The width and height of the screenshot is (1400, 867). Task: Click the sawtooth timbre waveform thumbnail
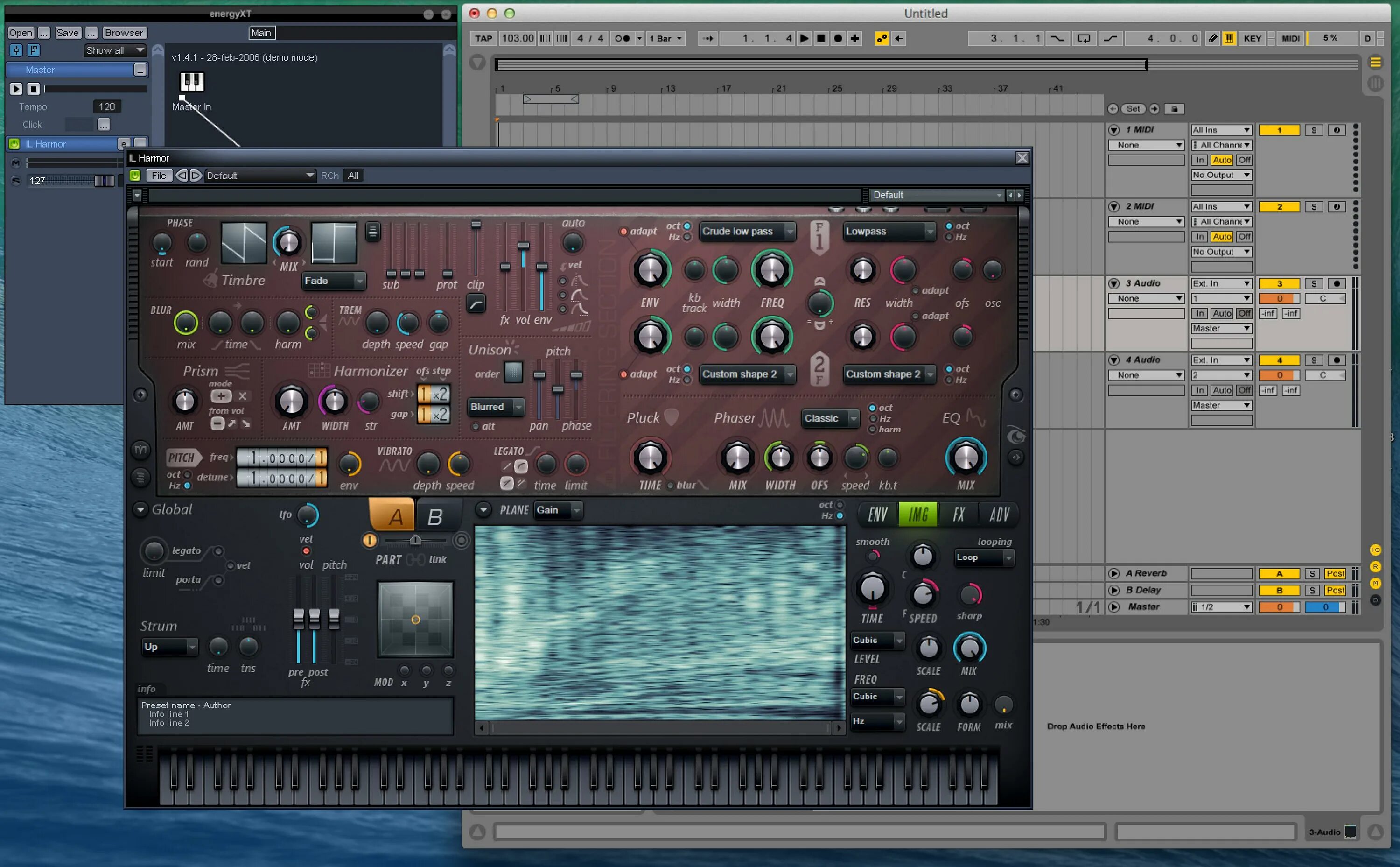coord(244,243)
